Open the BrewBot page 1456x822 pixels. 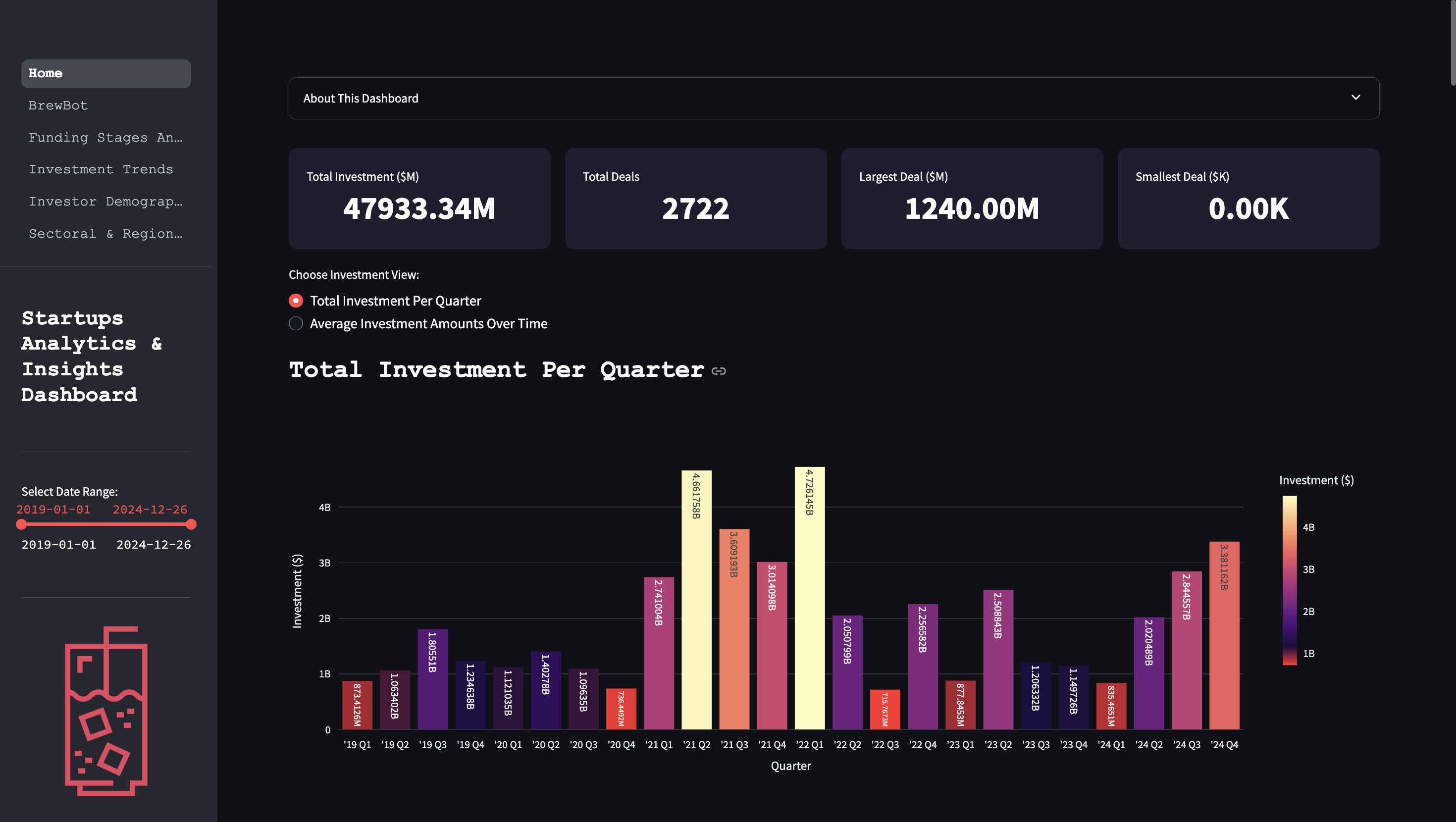point(58,105)
